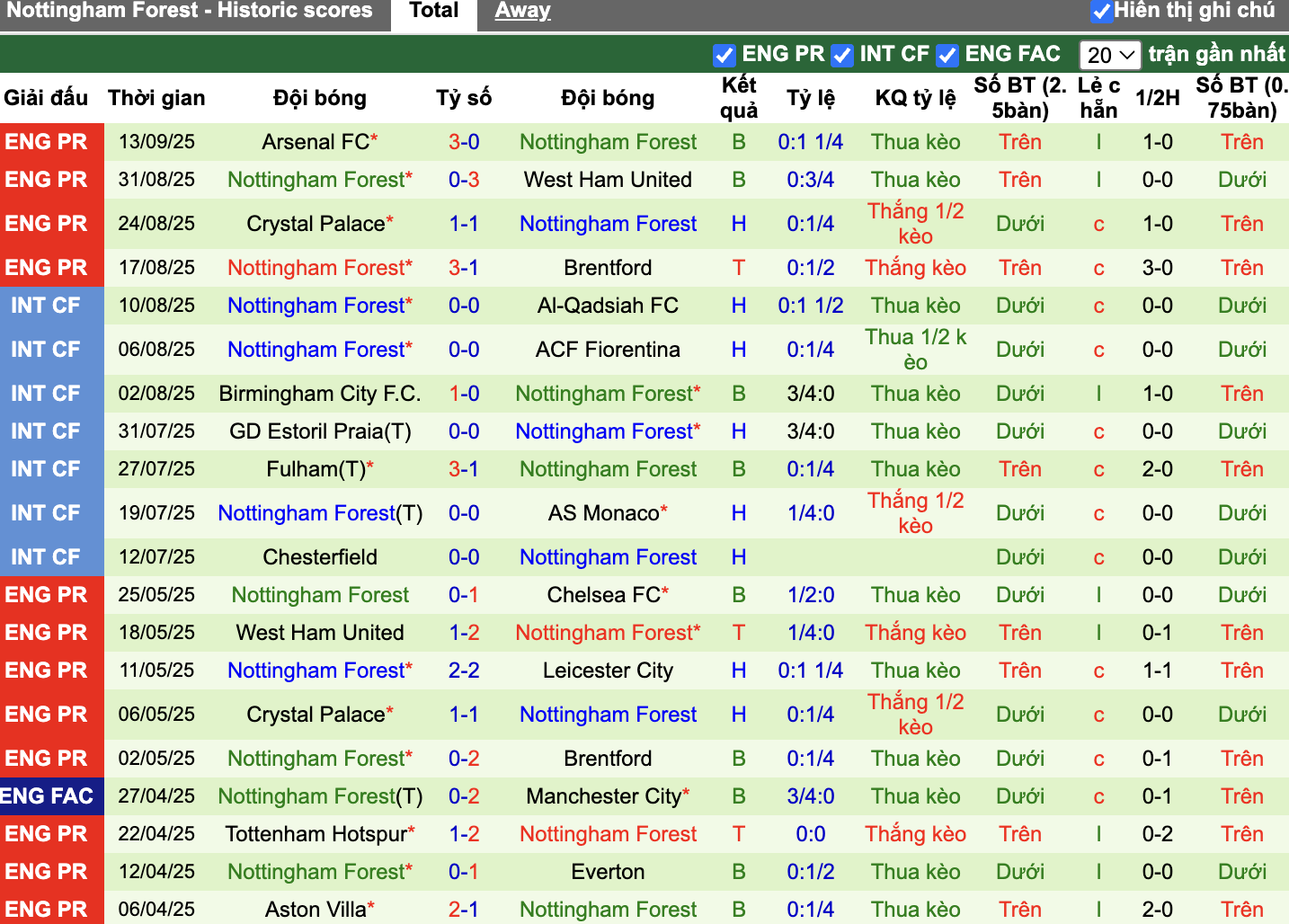Image resolution: width=1289 pixels, height=924 pixels.
Task: Click the 0:1 1/4 odds on 13/09/25
Action: pos(811,142)
